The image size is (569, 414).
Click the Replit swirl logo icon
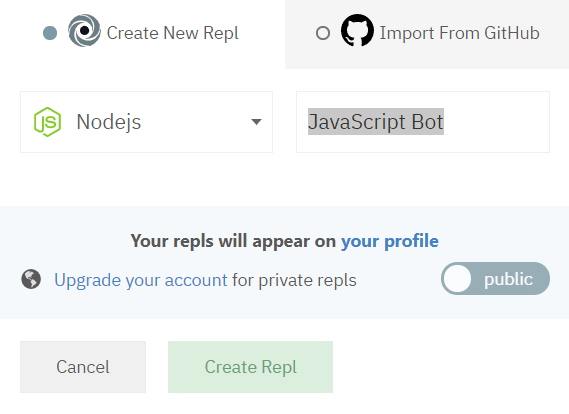85,30
